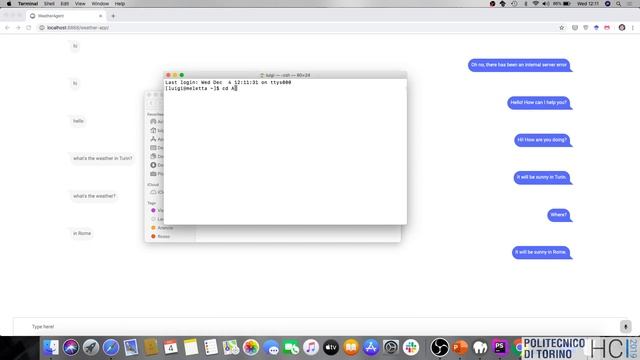This screenshot has height=360, width=640.
Task: Select purple tag in Finder sidebar
Action: pos(156,210)
